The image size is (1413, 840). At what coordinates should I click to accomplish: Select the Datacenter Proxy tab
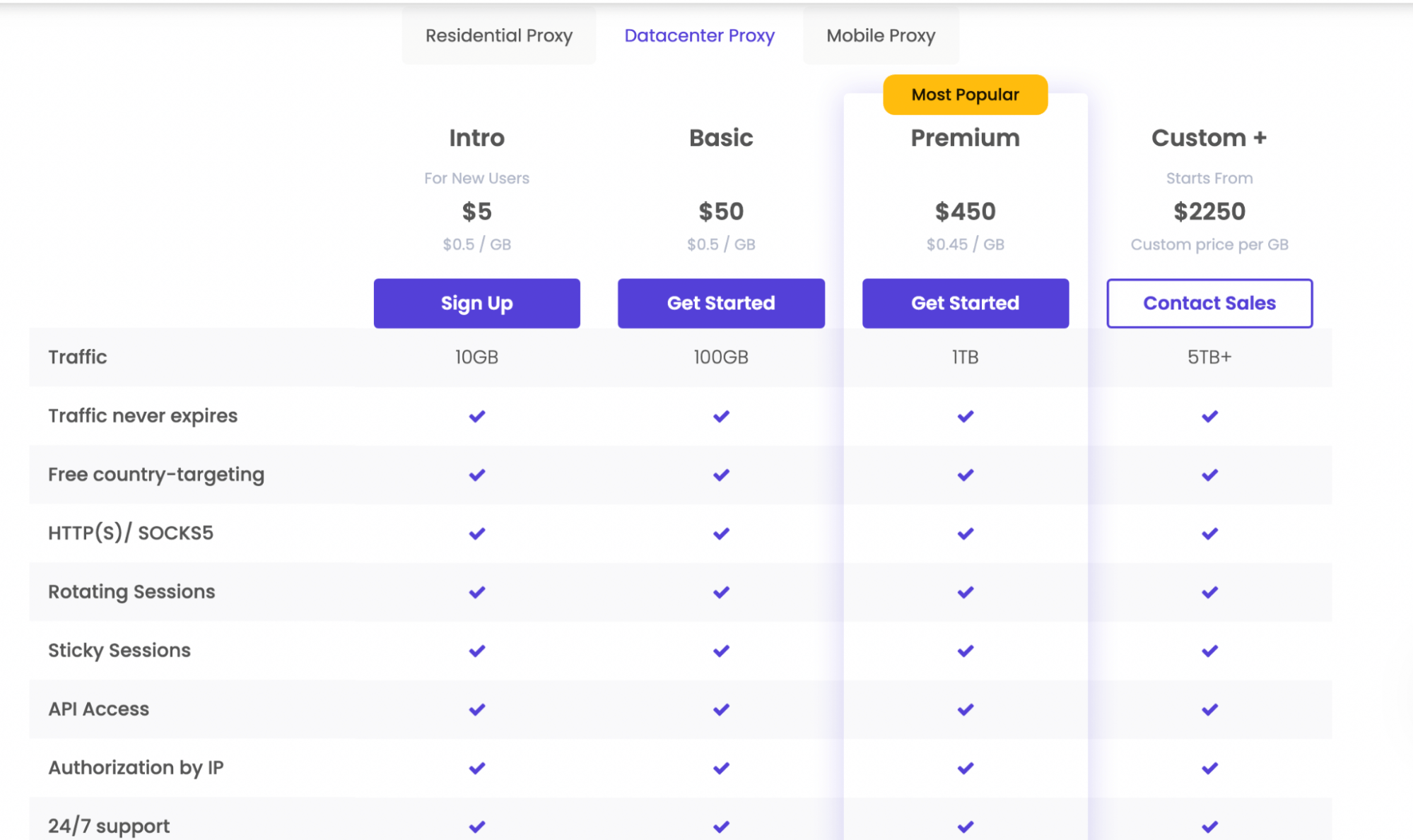[x=699, y=35]
